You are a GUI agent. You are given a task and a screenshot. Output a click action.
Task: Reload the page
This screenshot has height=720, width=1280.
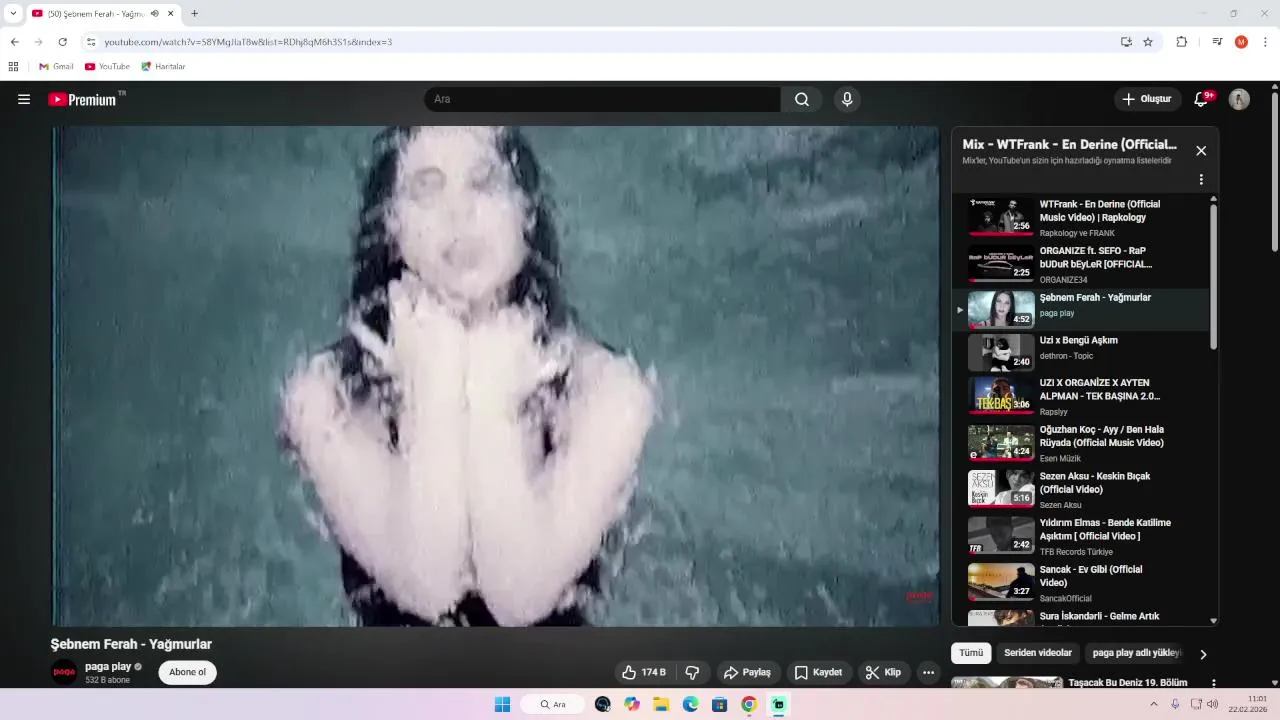(62, 42)
